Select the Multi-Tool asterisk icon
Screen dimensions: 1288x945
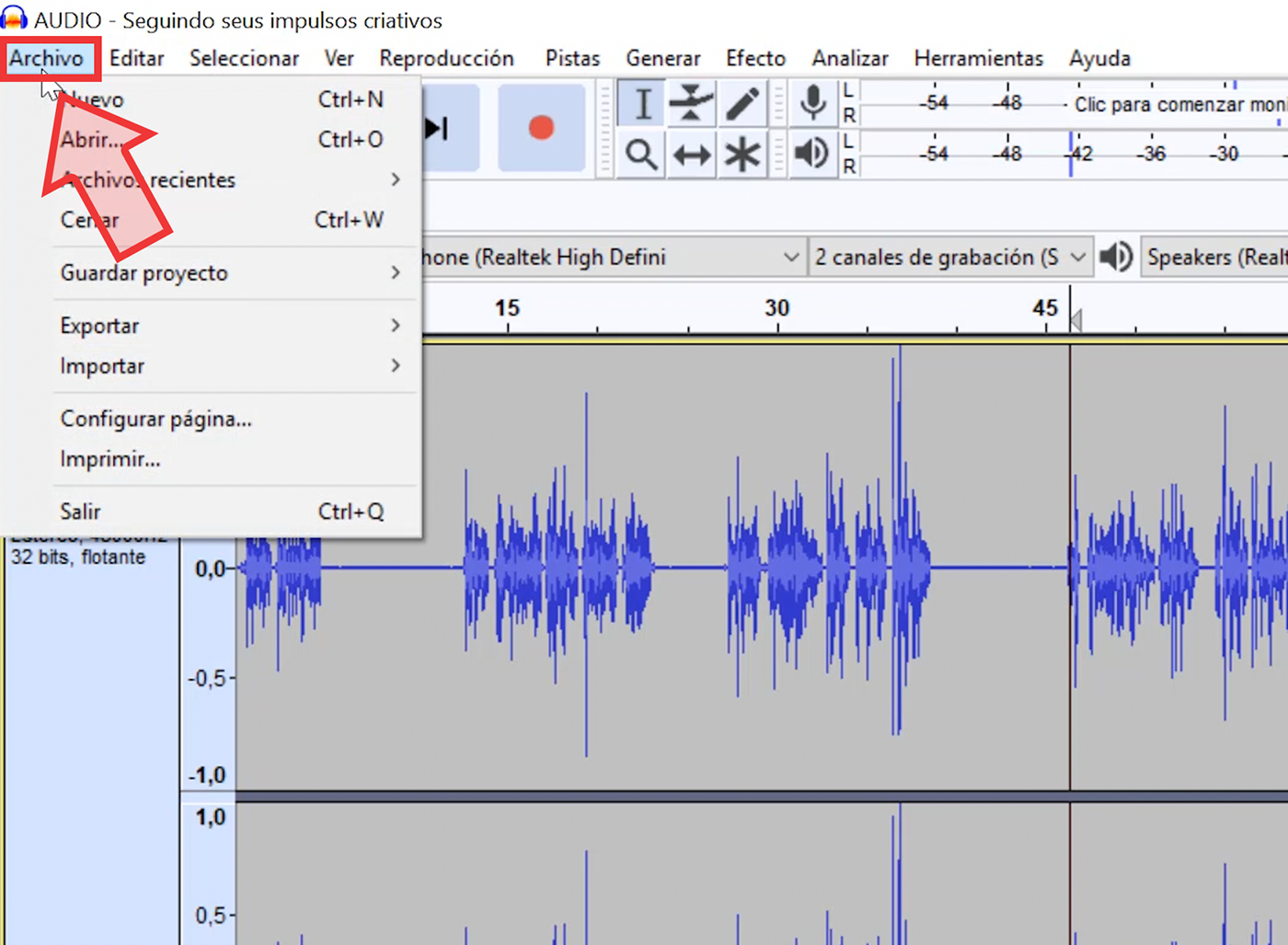click(x=742, y=154)
